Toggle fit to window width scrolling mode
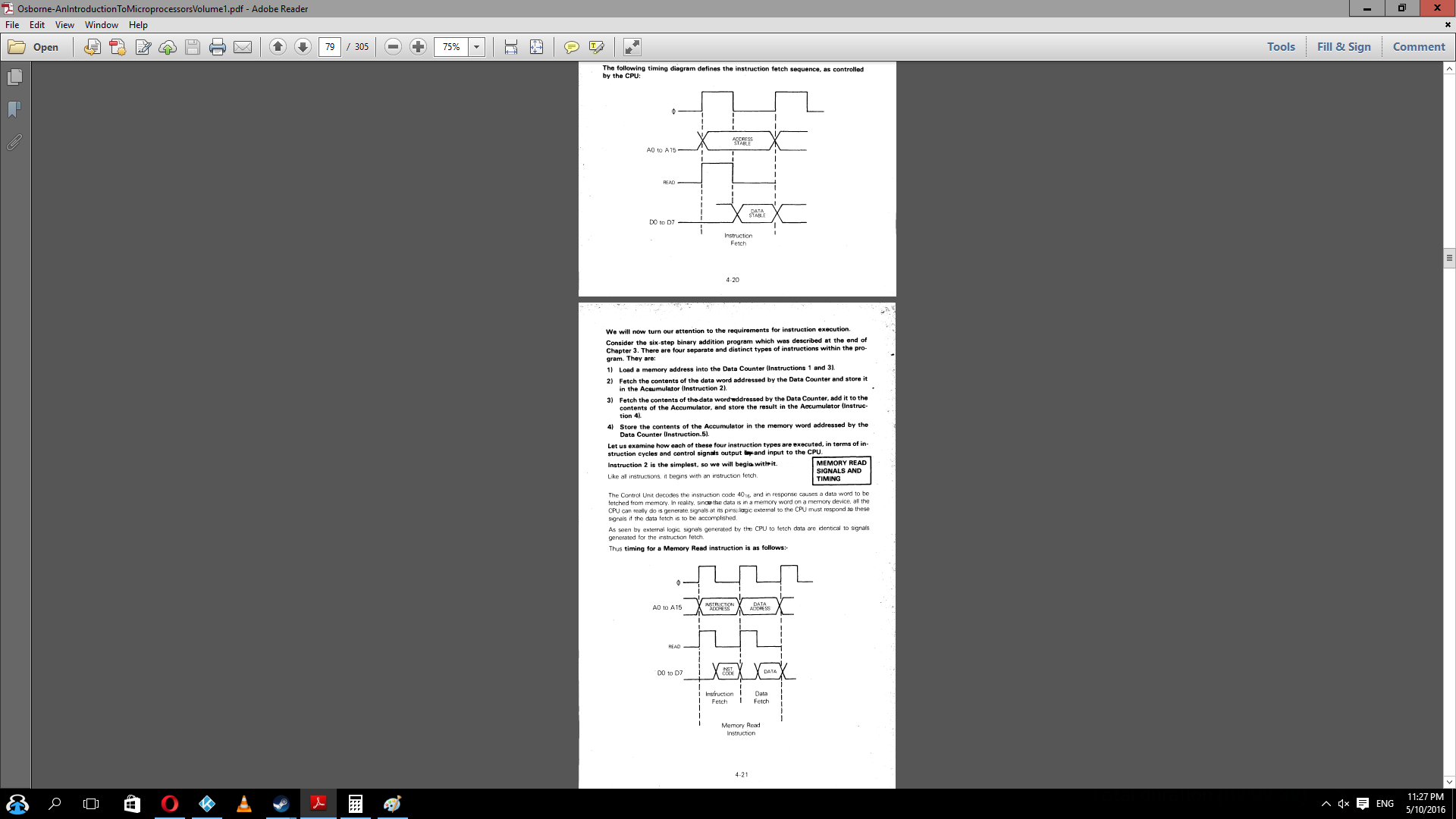 pyautogui.click(x=511, y=47)
